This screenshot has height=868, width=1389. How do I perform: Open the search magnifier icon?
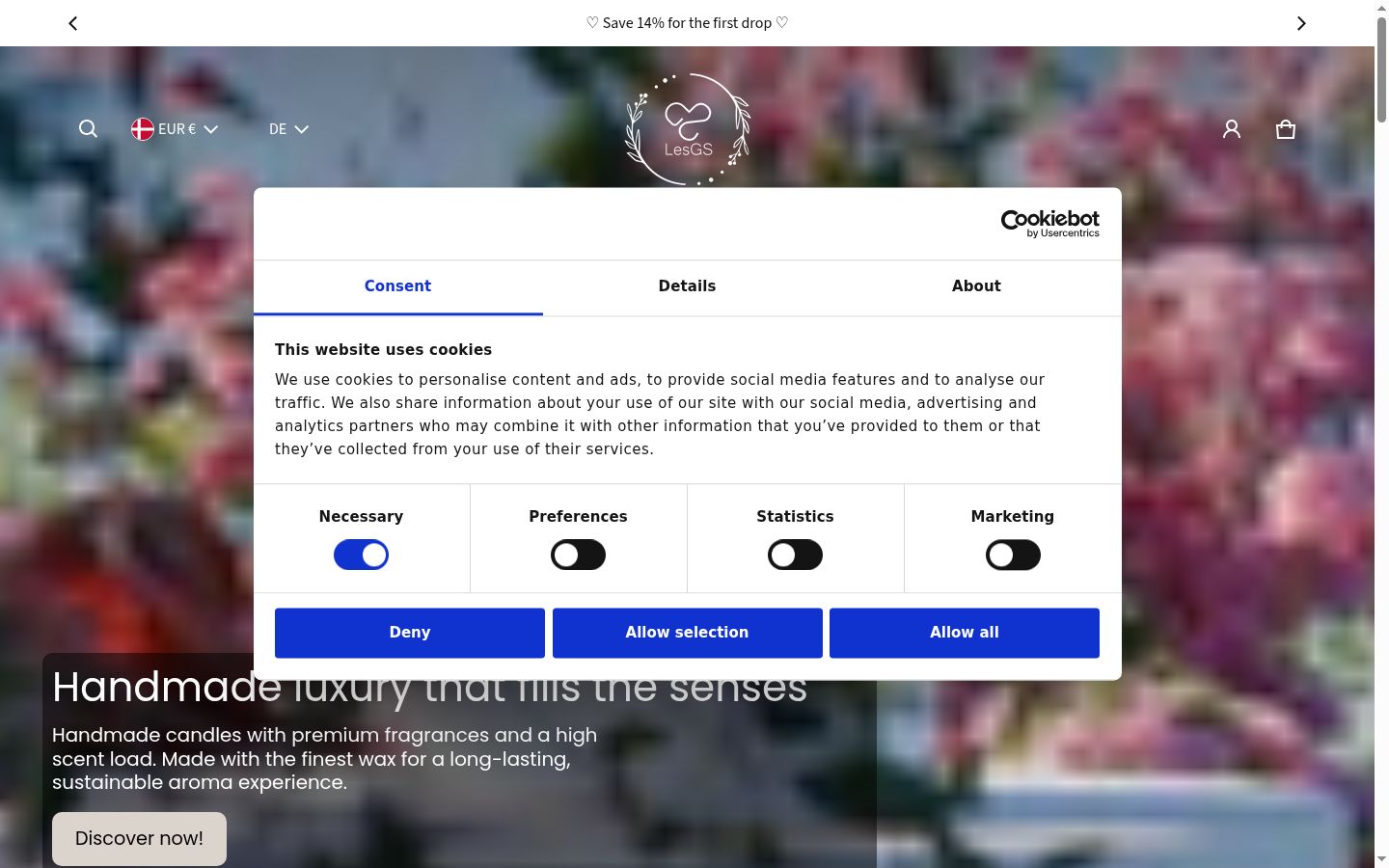(88, 129)
